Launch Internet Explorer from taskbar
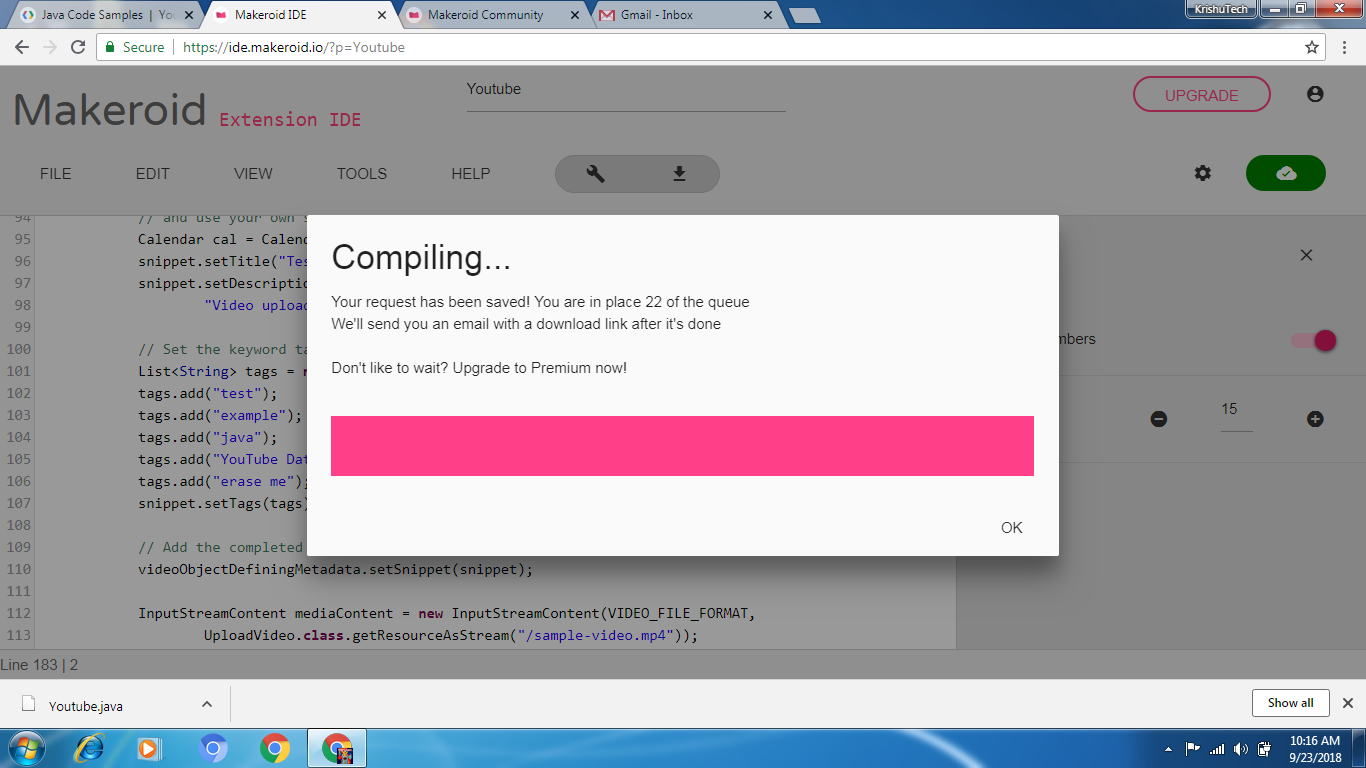Image resolution: width=1366 pixels, height=768 pixels. 90,748
